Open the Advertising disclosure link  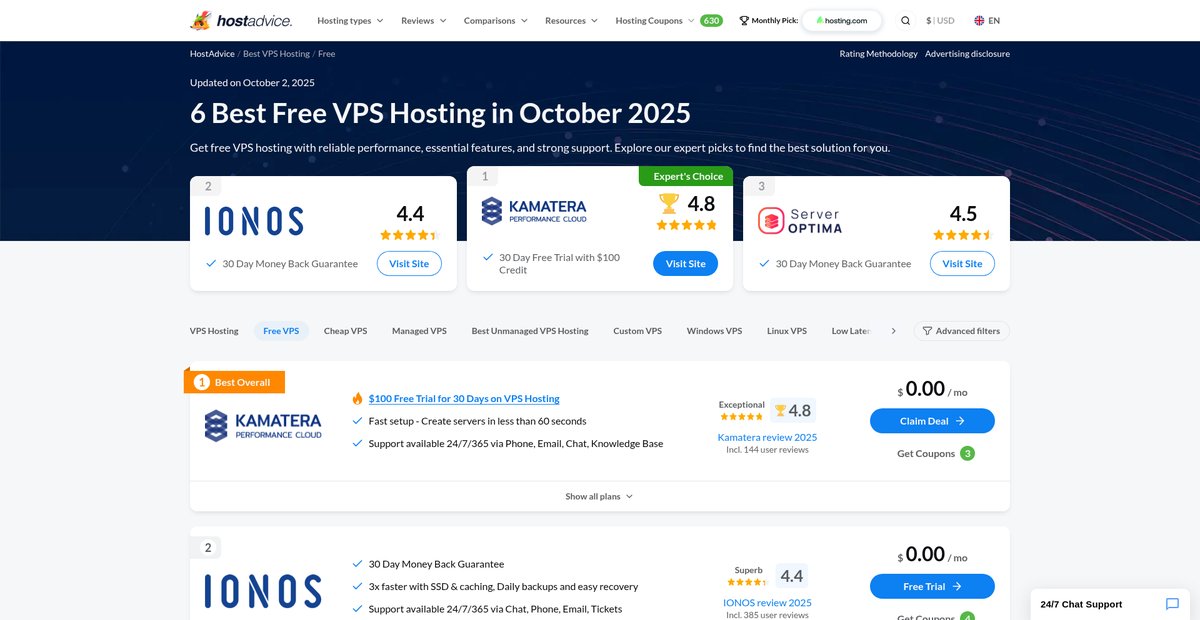pos(967,54)
